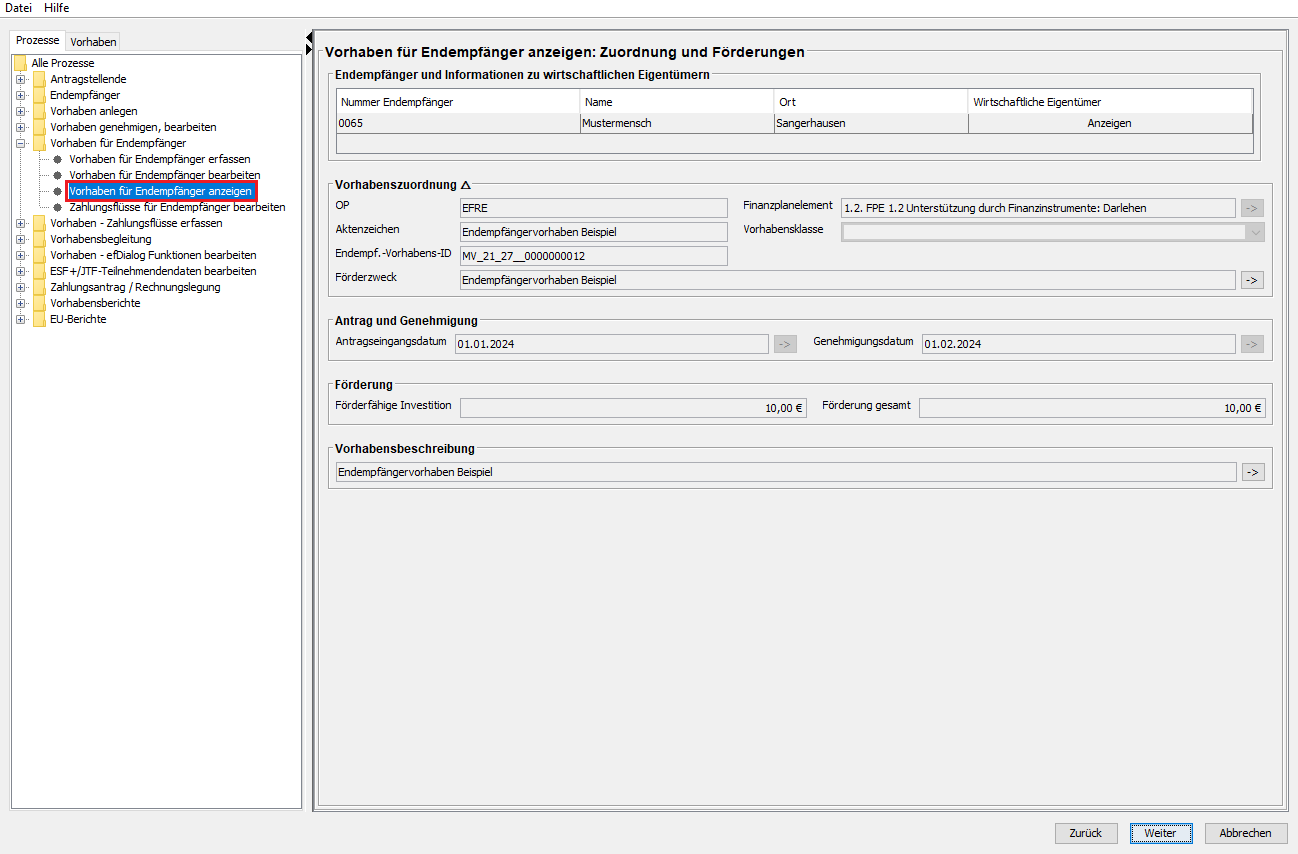Screen dimensions: 1298x854
Task: Click arrow button beside Genehmigungsdatum
Action: [x=1252, y=344]
